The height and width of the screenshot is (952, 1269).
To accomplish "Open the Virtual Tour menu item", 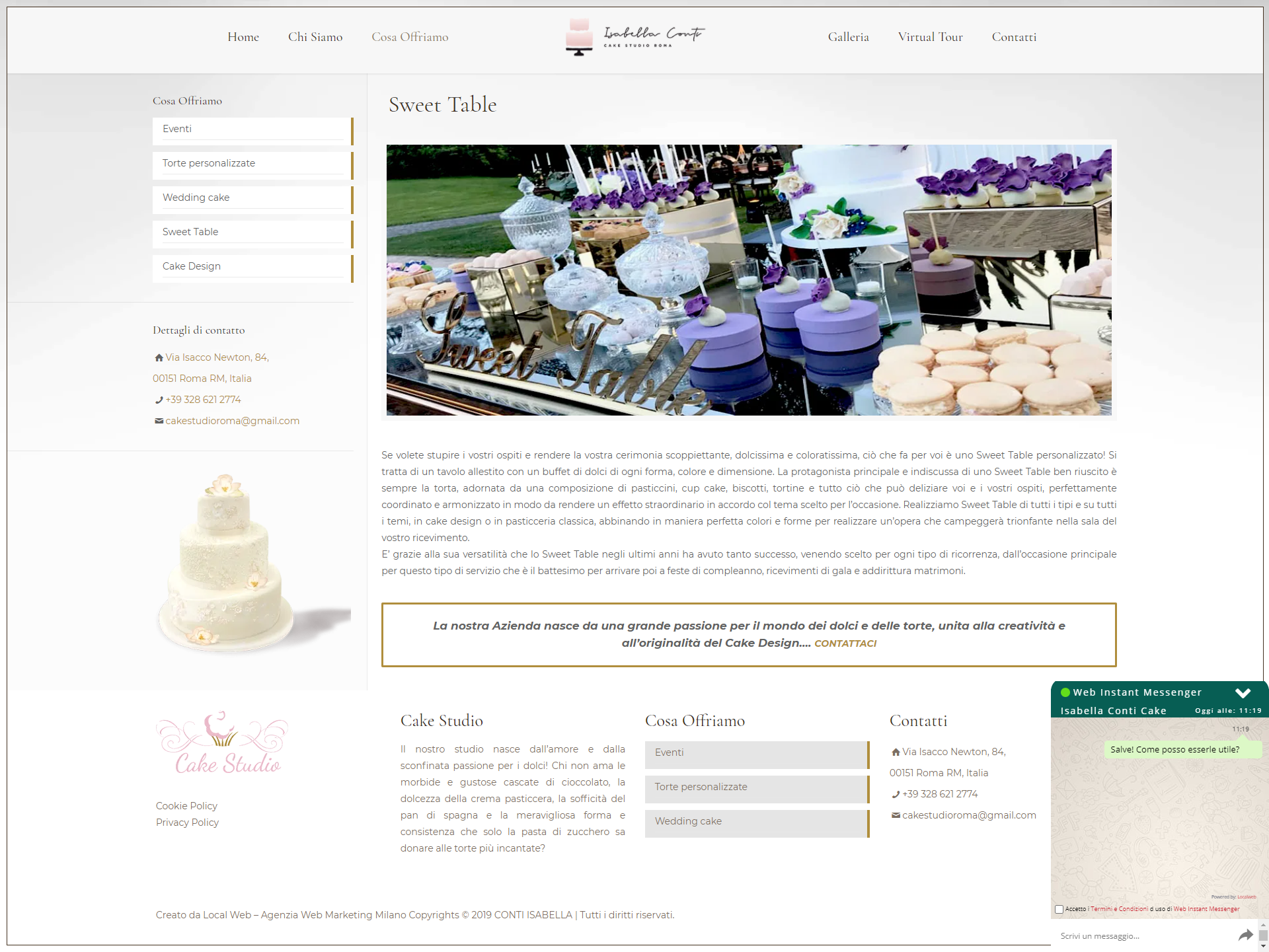I will [x=931, y=37].
